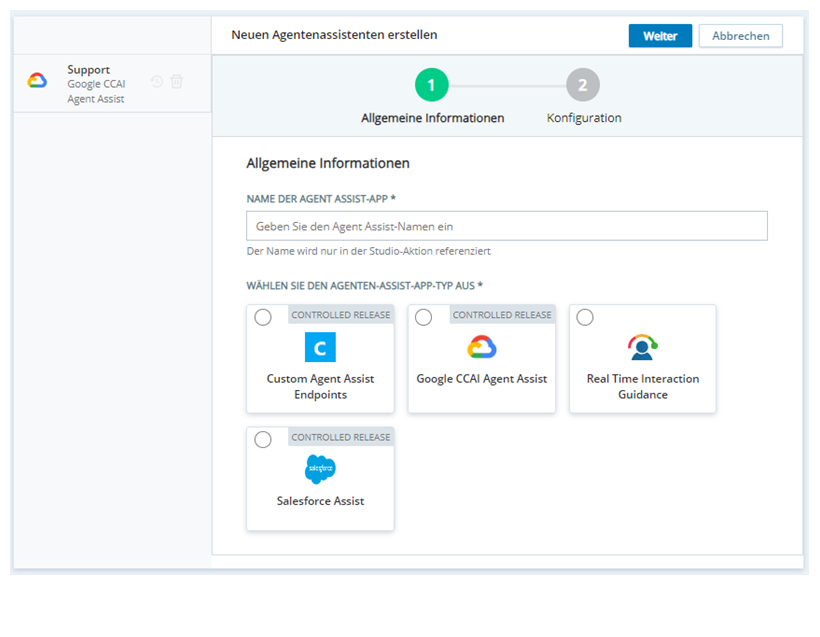Click the Google CCAI Agent Assist card label
The height and width of the screenshot is (637, 820).
click(482, 379)
